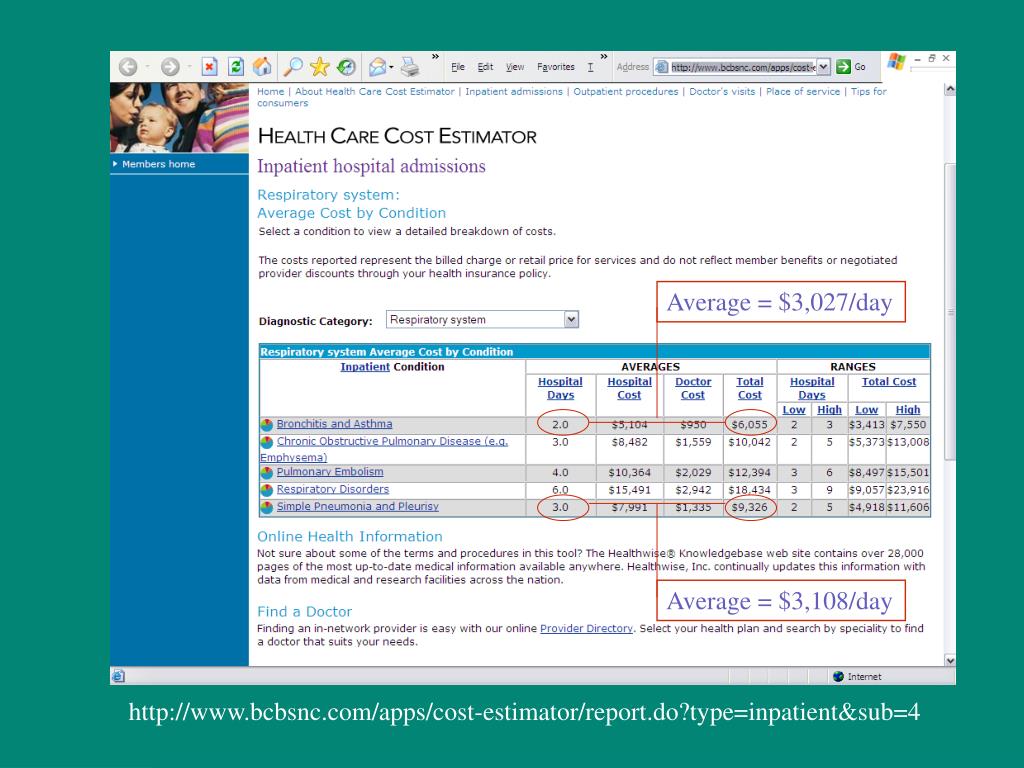
Task: Click the Print printer icon
Action: (409, 67)
